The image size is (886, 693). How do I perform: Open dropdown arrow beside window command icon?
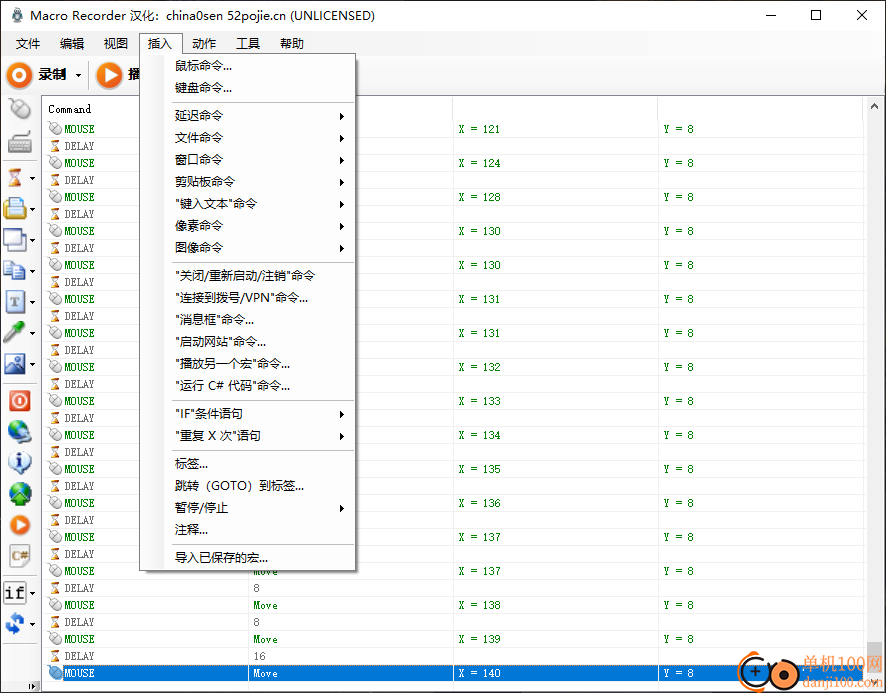tap(32, 240)
